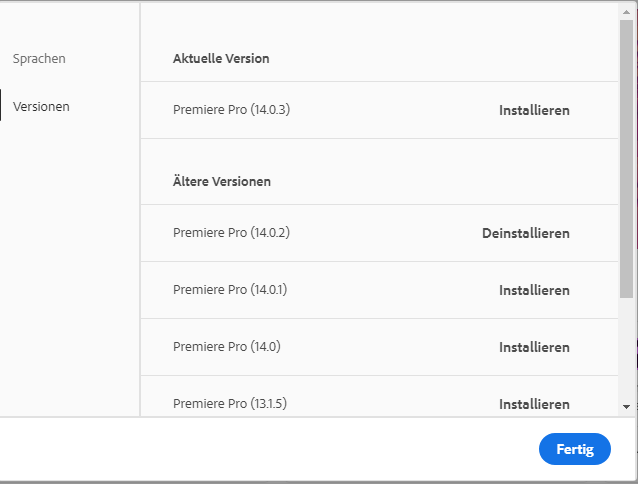Click Installieren for Premiere Pro 14.0.1

pos(534,290)
